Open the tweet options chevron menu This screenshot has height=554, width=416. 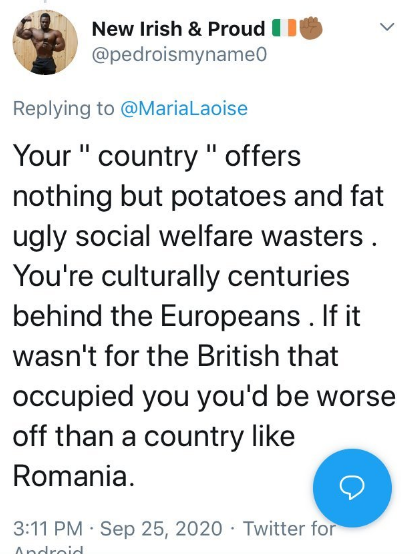387,27
